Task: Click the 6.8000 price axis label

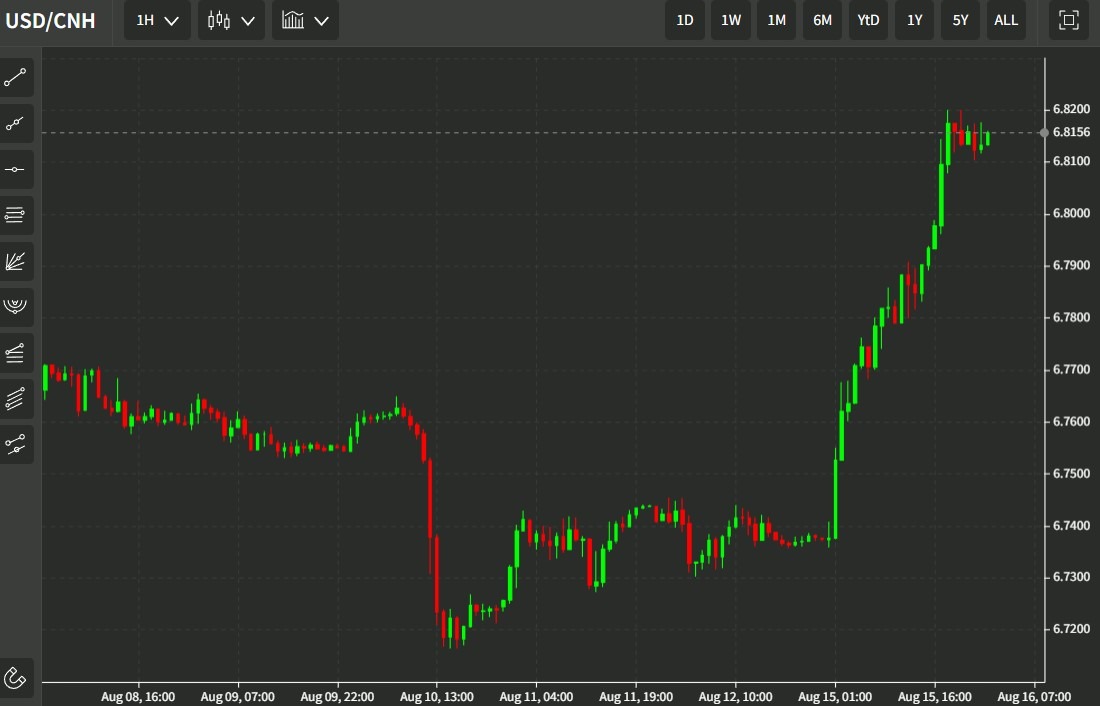Action: (1071, 213)
